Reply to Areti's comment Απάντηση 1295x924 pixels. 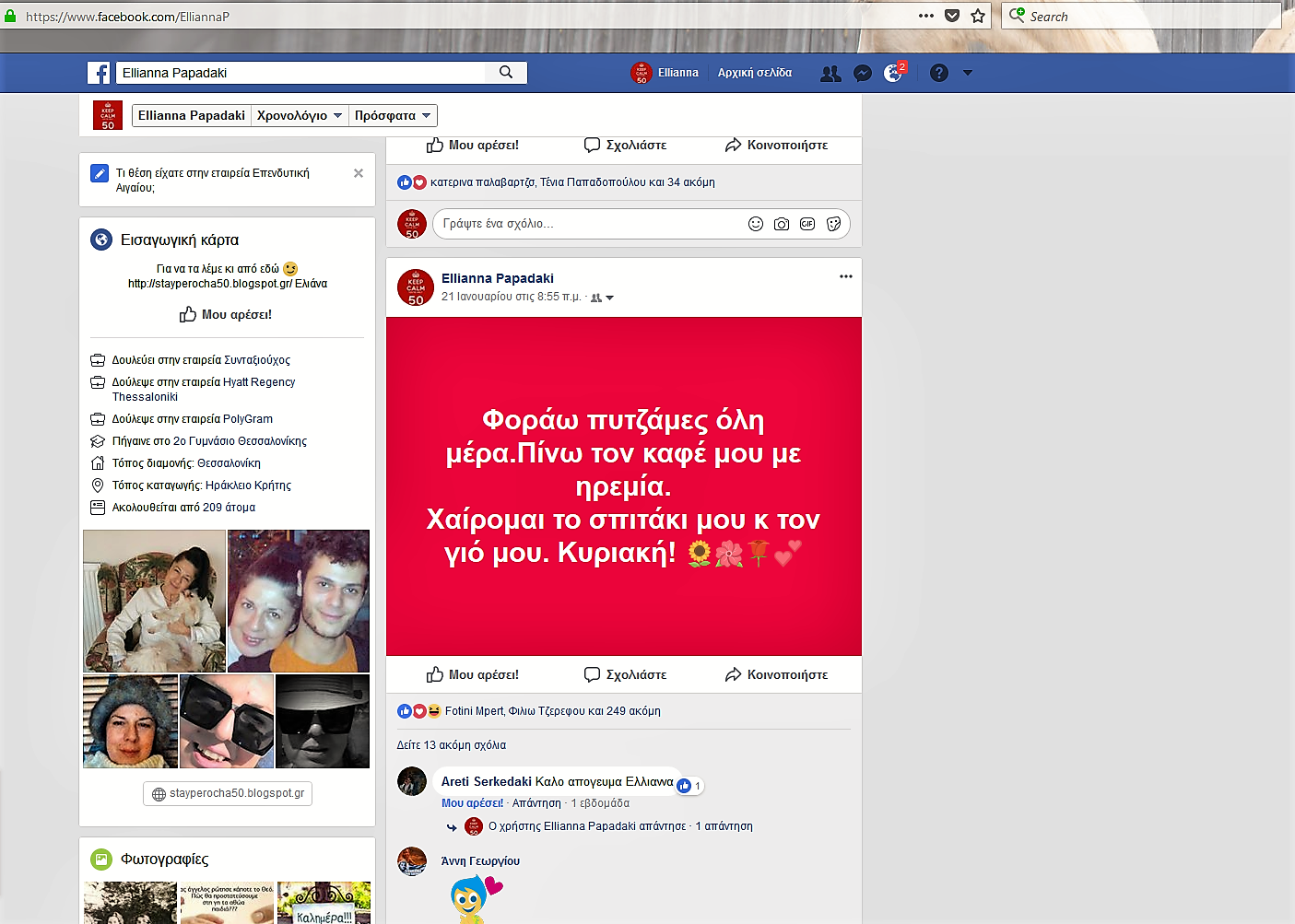tap(536, 803)
